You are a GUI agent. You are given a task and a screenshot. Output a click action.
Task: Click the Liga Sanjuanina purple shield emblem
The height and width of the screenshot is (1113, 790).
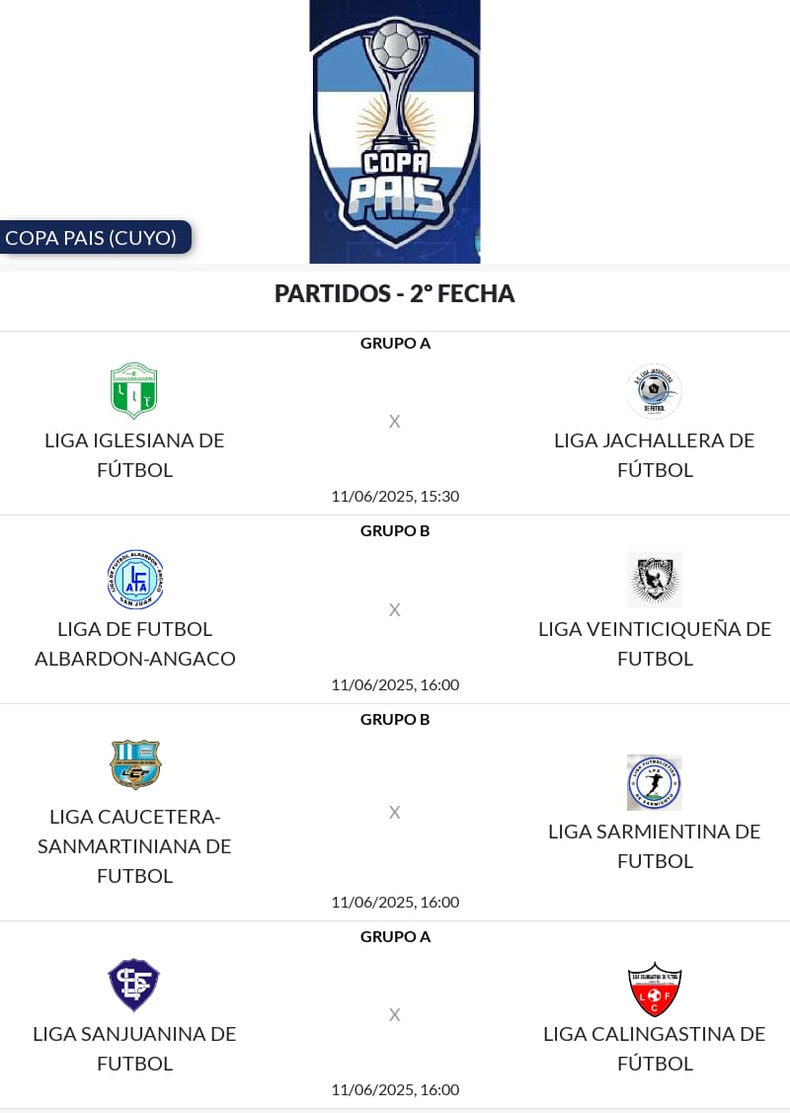[x=133, y=985]
